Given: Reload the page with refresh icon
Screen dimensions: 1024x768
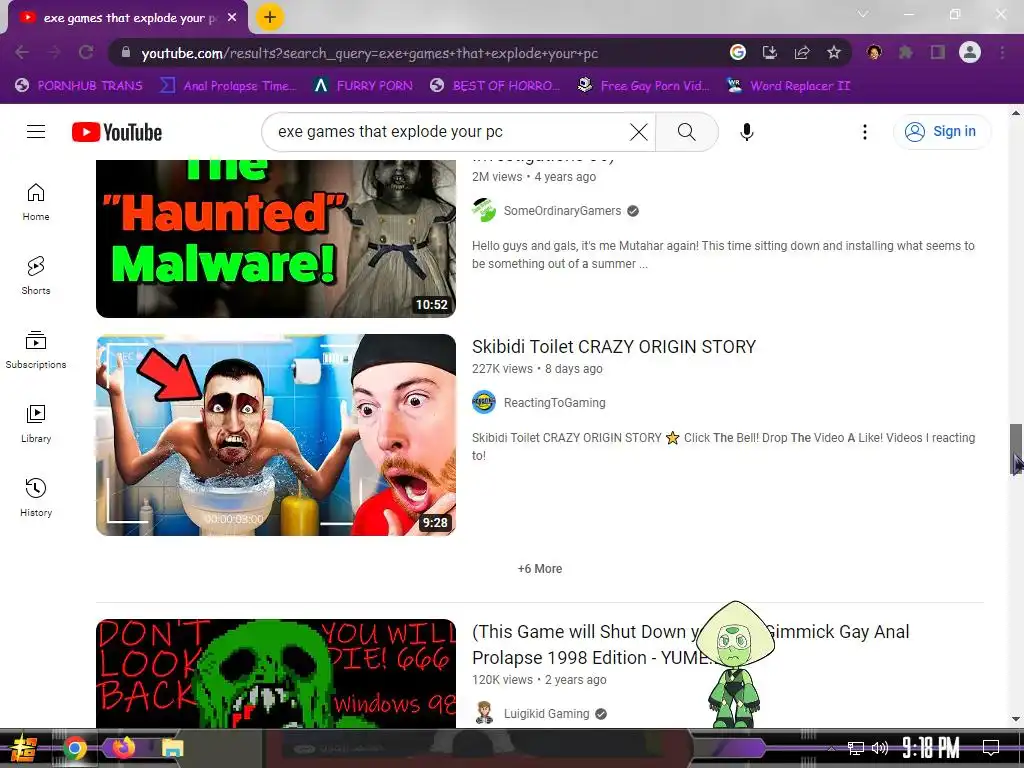Looking at the screenshot, I should [86, 52].
